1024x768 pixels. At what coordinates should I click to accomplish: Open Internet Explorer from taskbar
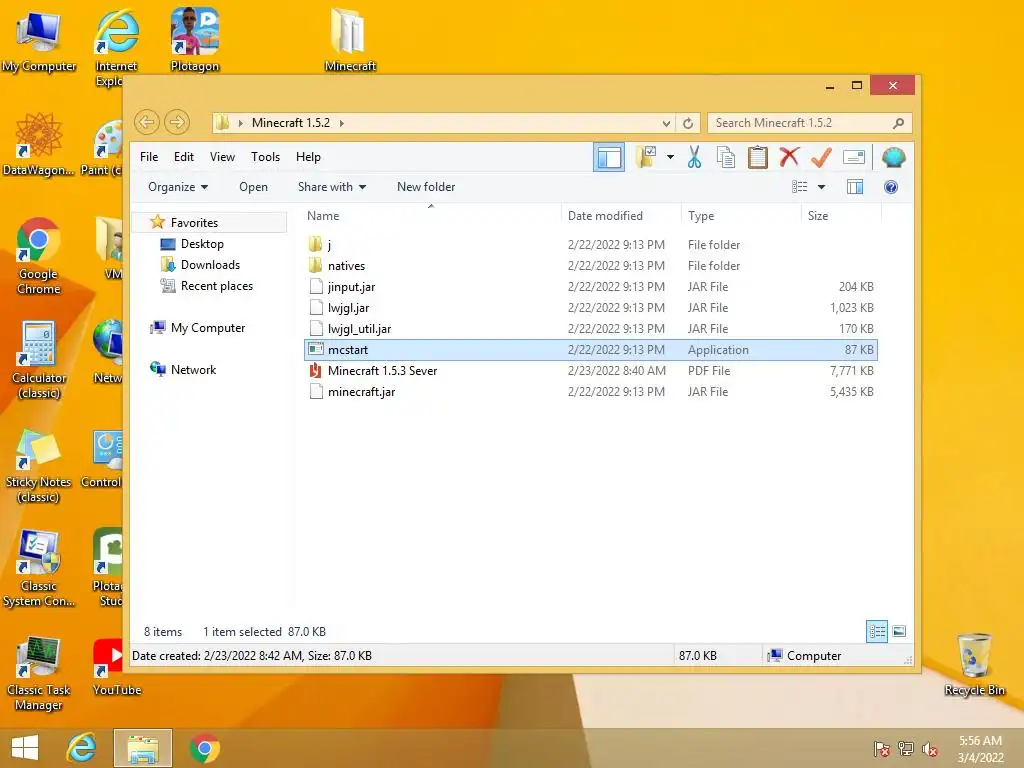coord(82,748)
